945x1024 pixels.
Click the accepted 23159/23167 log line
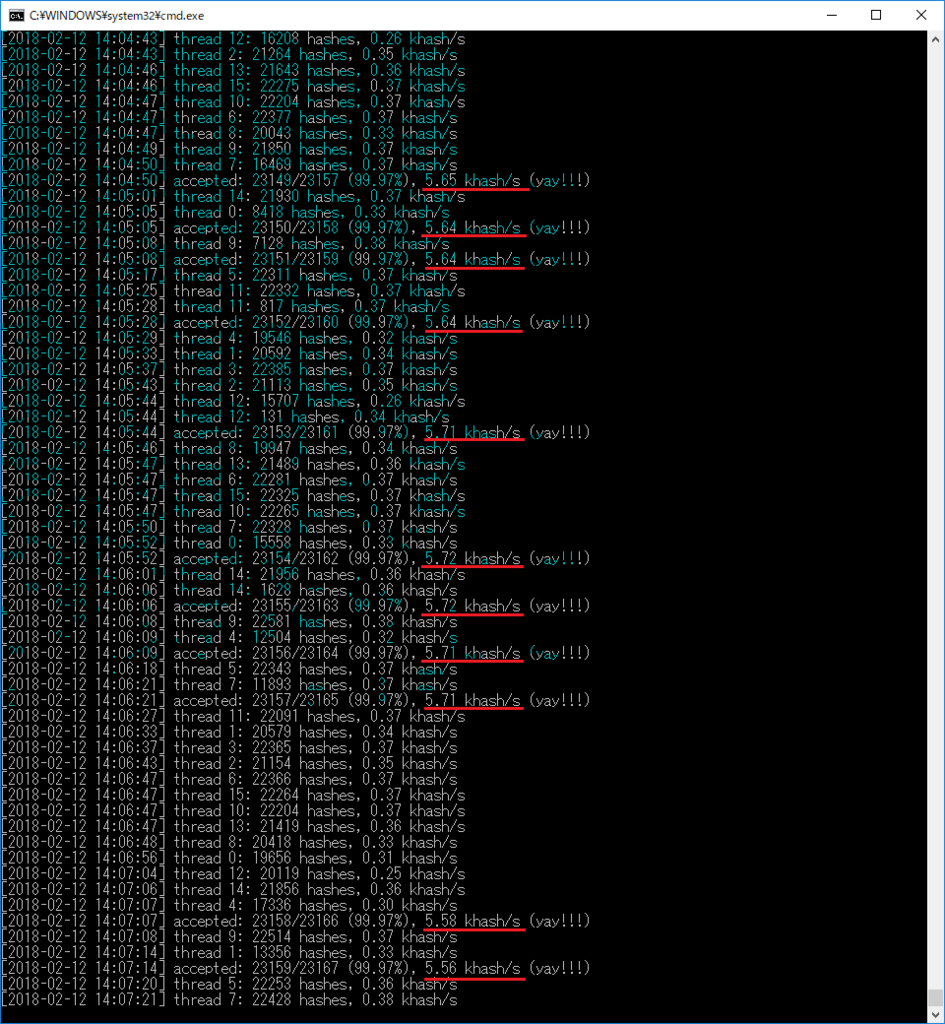coord(300,968)
